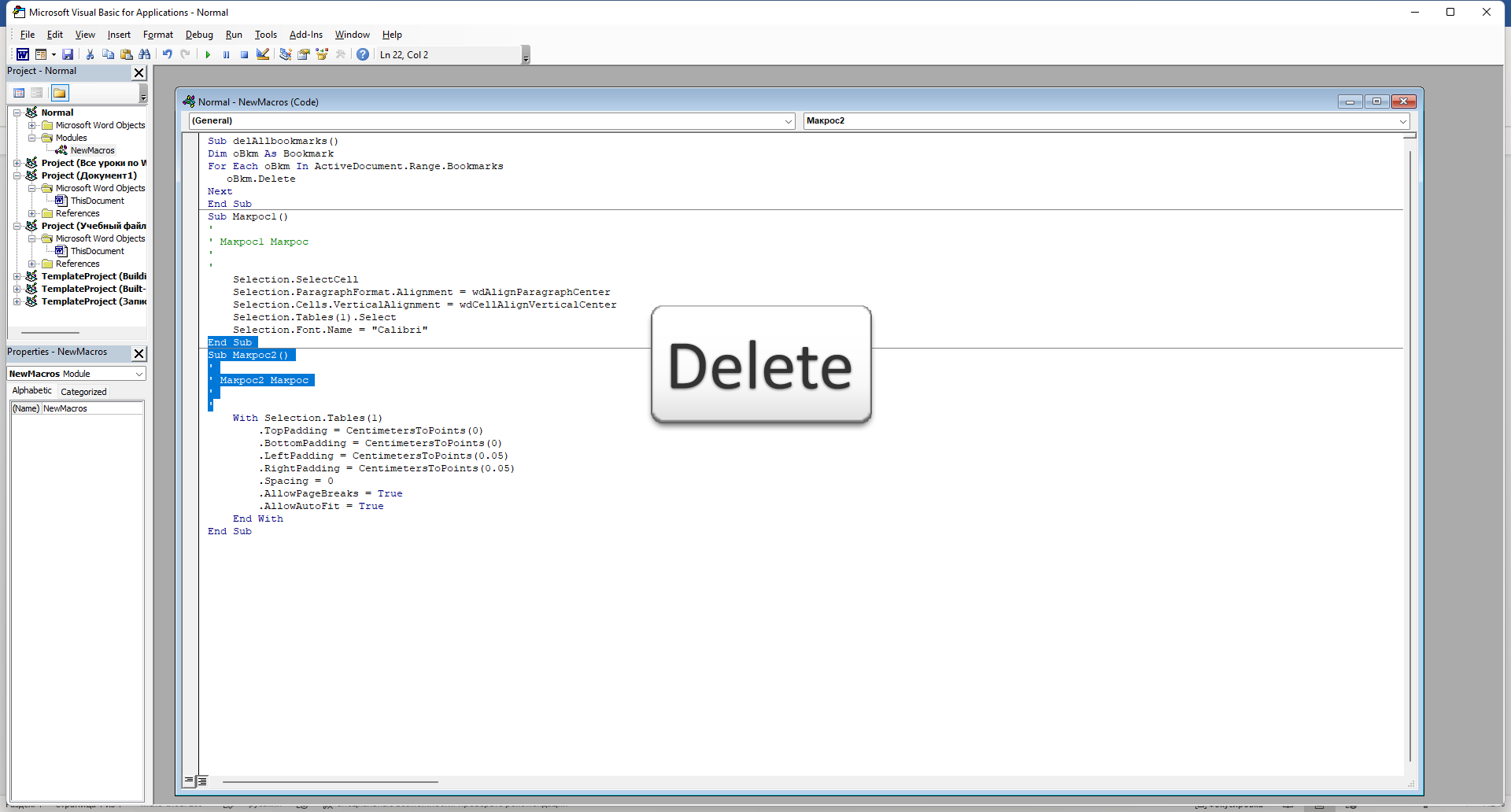Image resolution: width=1511 pixels, height=812 pixels.
Task: Click the View Code icon in the Project panel
Action: (x=19, y=93)
